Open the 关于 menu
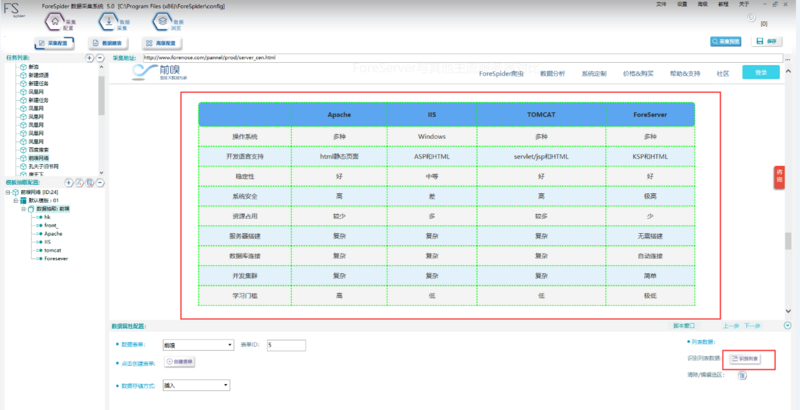The height and width of the screenshot is (410, 800). click(x=744, y=4)
